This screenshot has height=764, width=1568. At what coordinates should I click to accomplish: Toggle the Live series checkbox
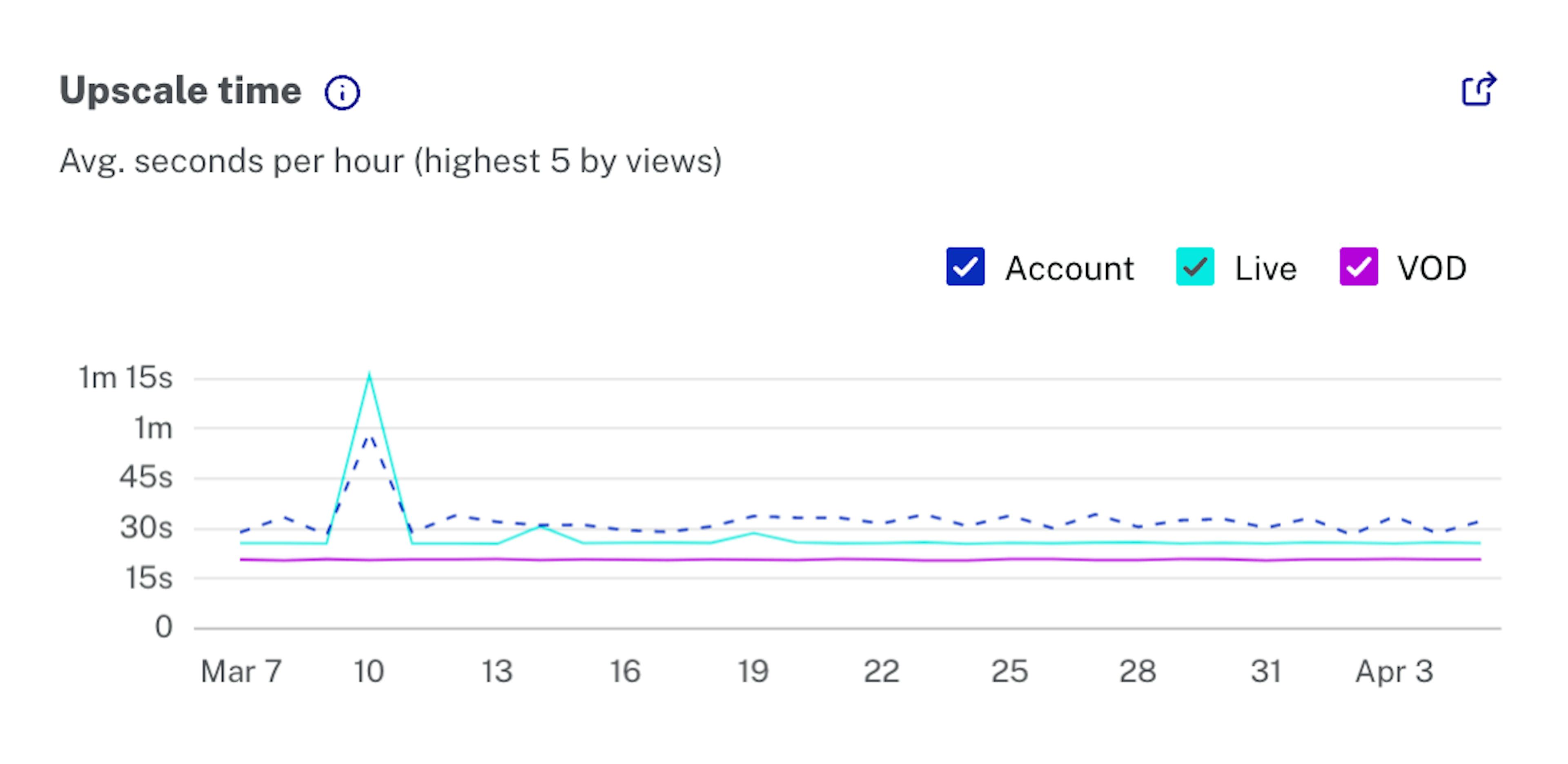pos(1194,267)
